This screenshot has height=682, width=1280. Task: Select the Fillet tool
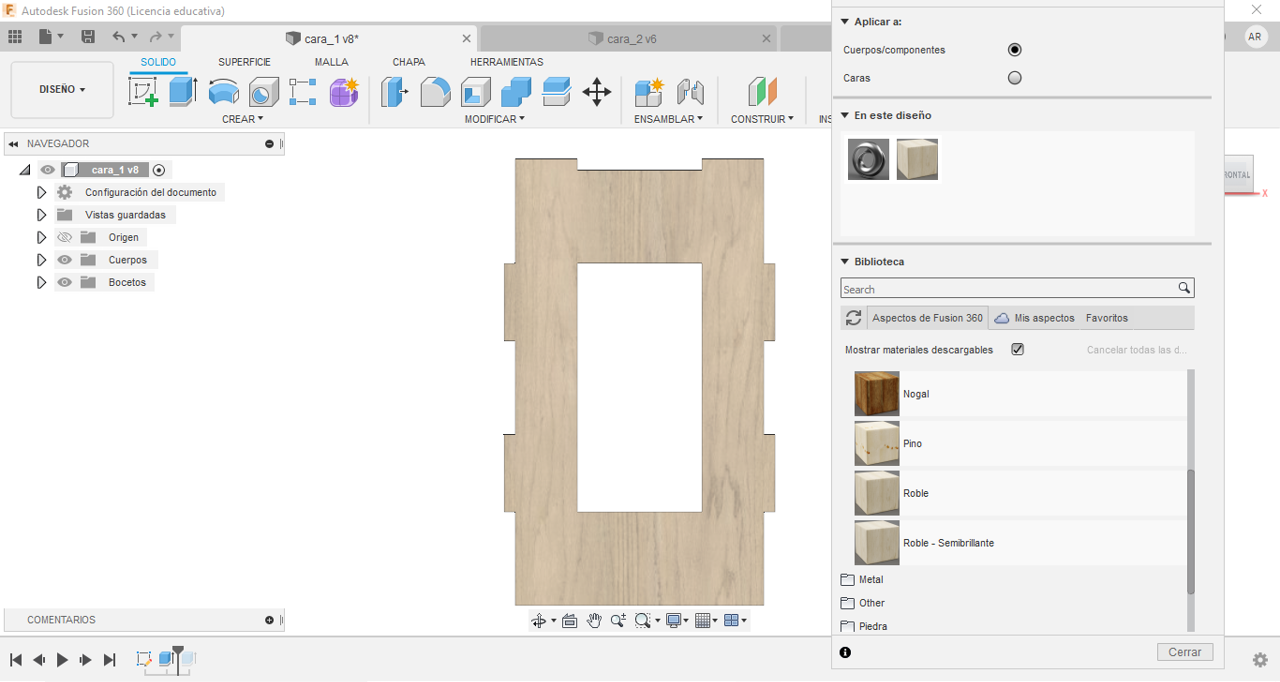coord(435,92)
